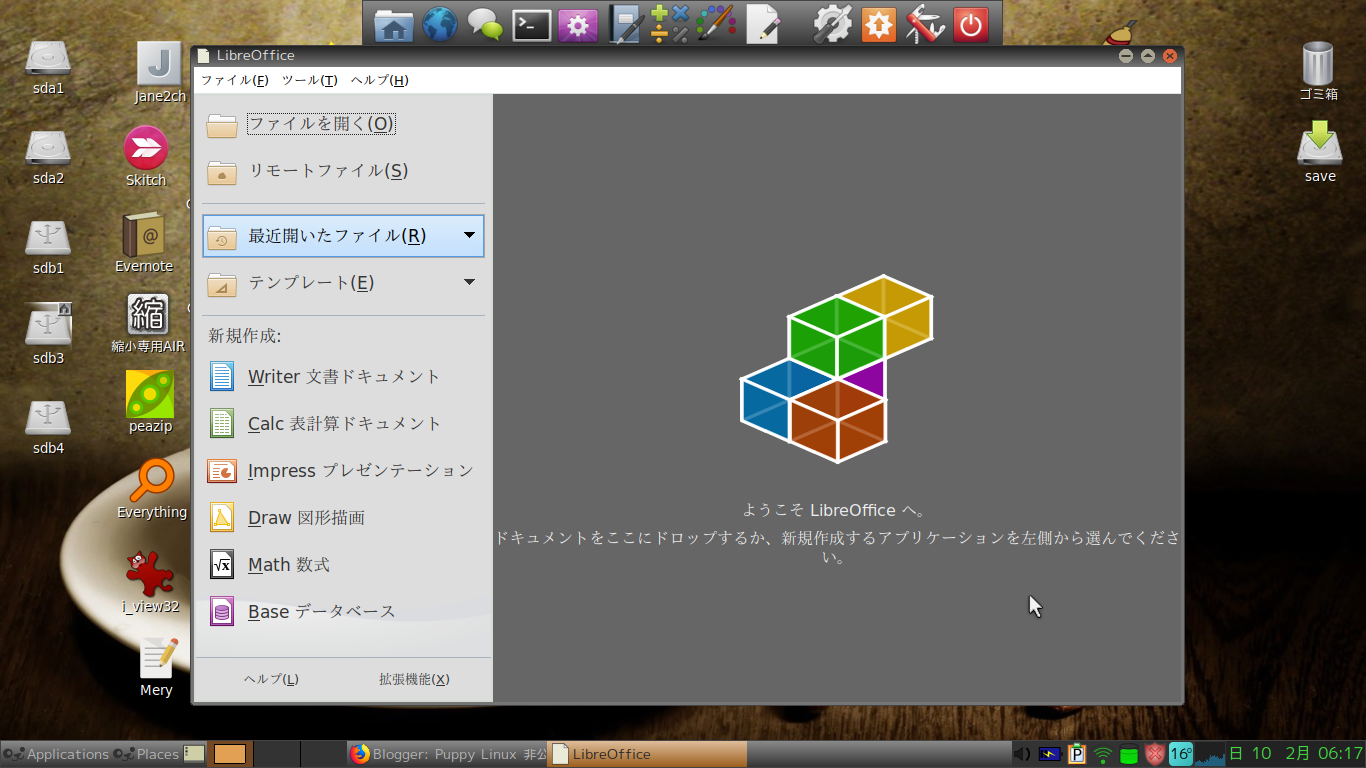This screenshot has width=1366, height=768.
Task: Click the 16° temperature tray indicator
Action: click(x=1181, y=754)
